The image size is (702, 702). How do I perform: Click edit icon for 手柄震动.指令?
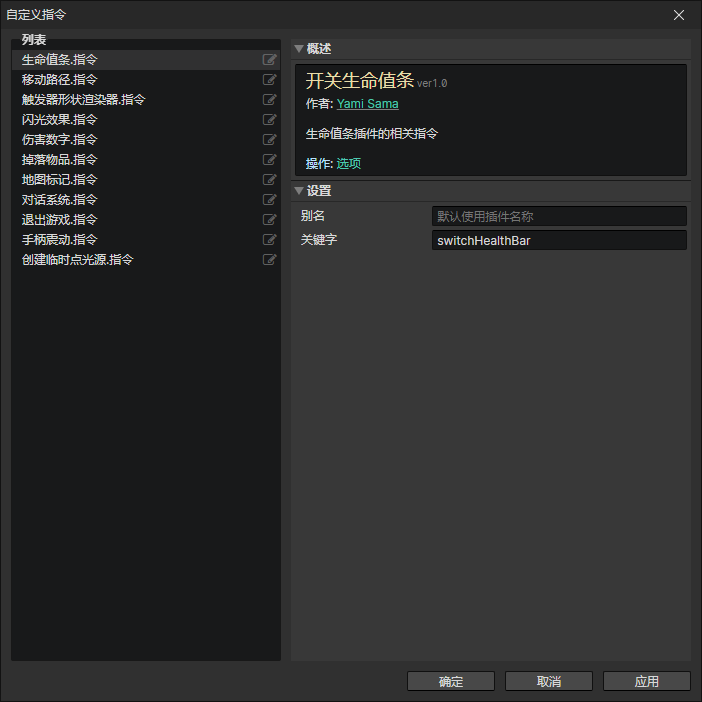click(269, 240)
